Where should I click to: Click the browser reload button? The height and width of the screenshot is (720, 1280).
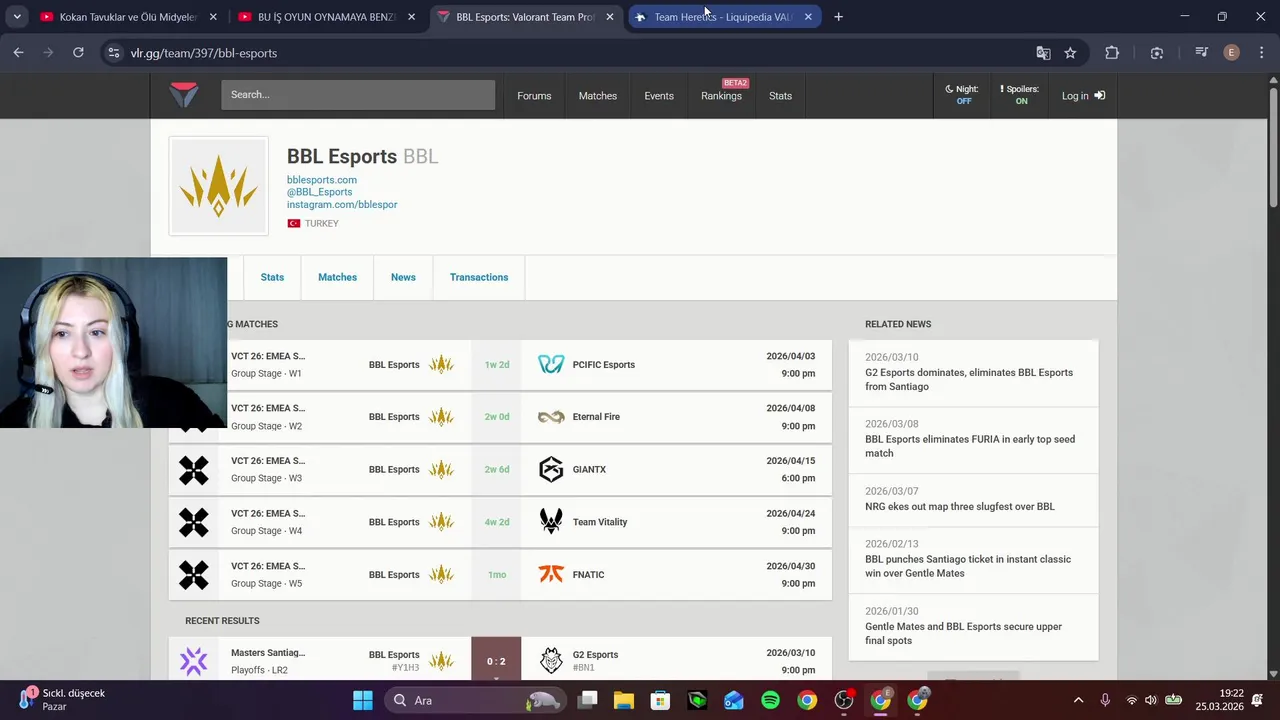tap(78, 53)
